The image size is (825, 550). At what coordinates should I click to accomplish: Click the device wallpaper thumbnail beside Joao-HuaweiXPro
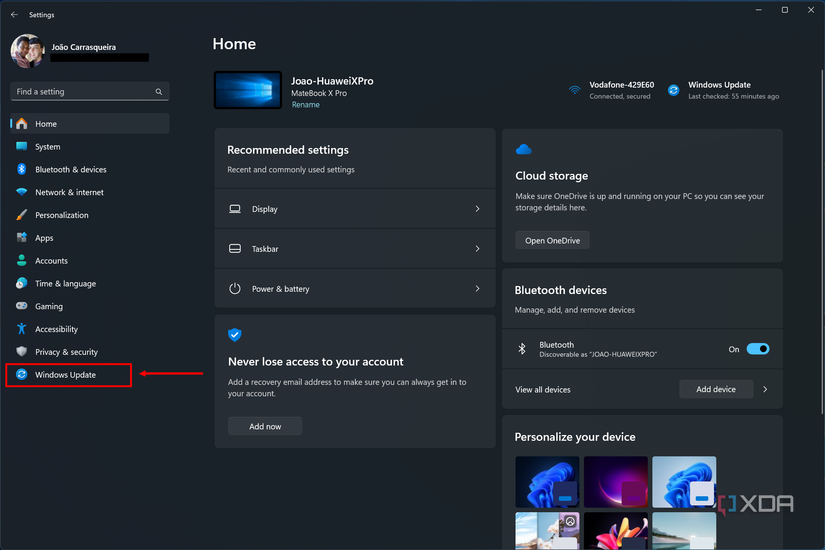(248, 90)
